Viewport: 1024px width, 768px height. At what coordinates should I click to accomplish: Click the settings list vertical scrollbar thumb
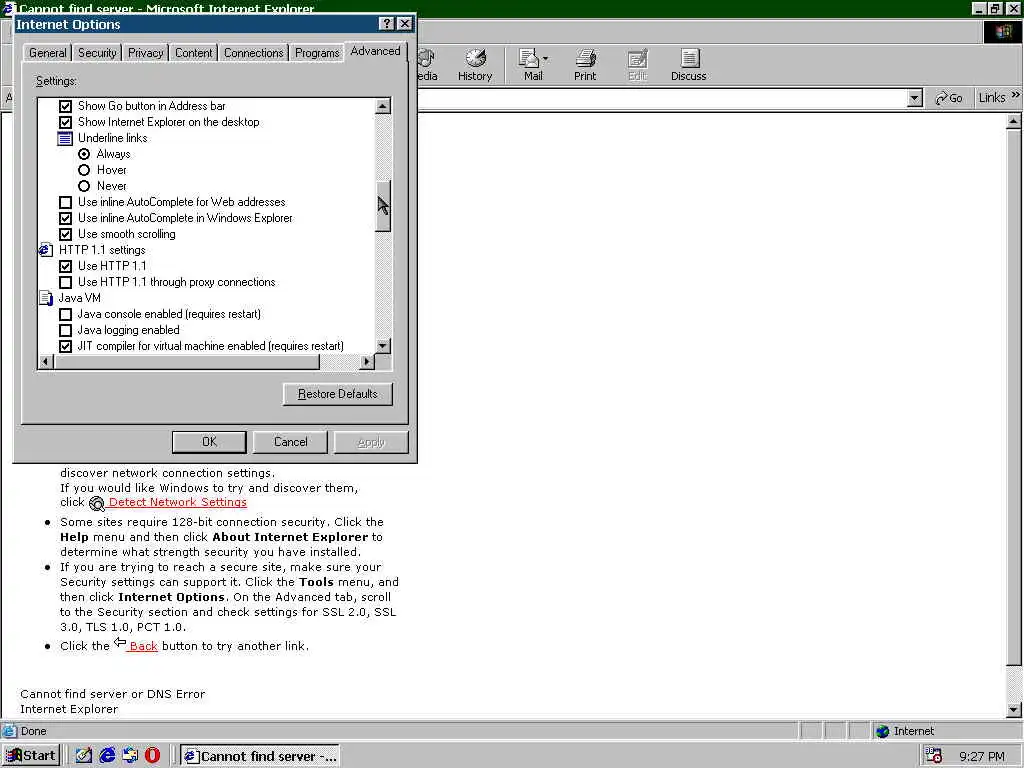point(383,206)
